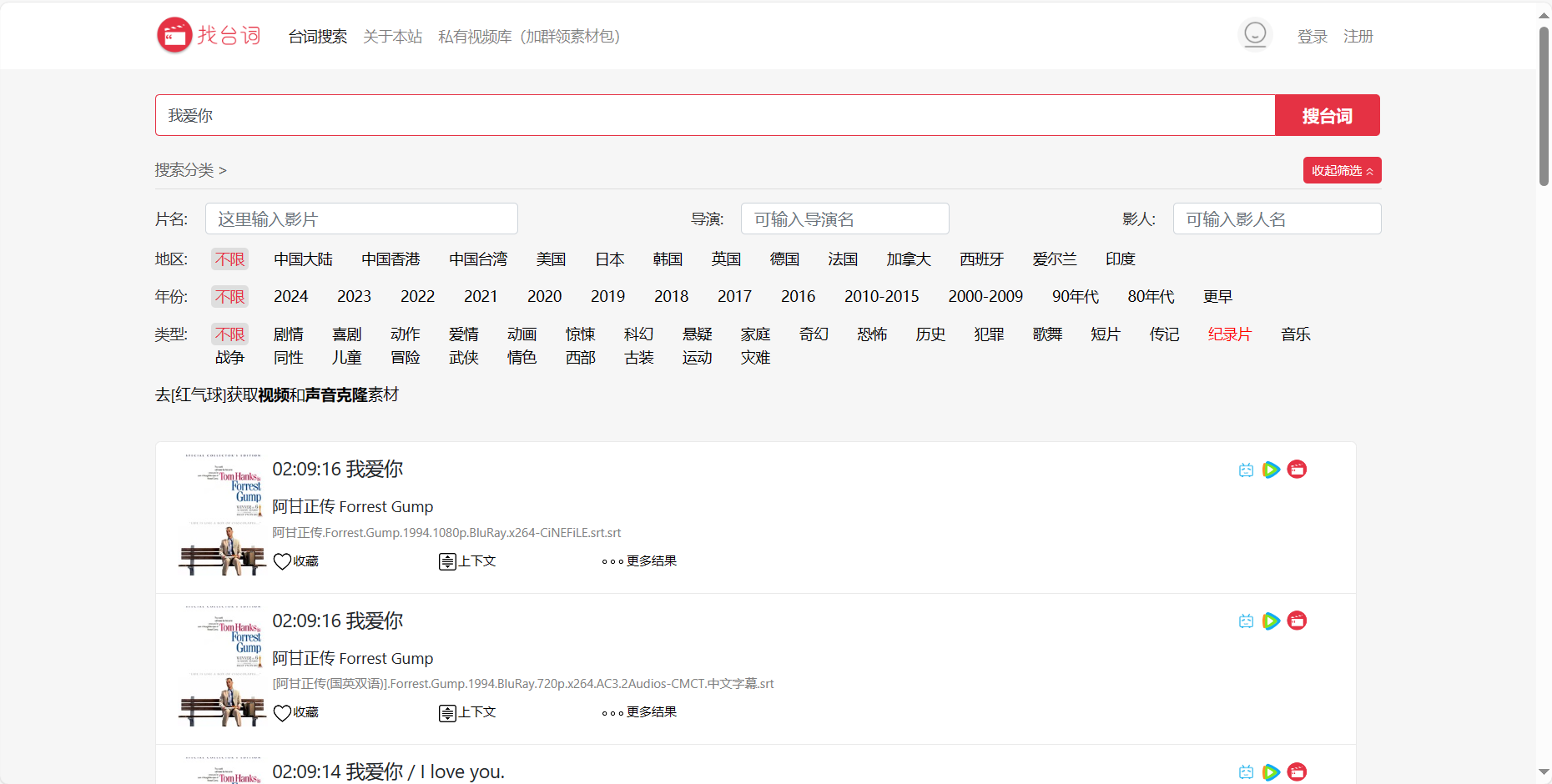The height and width of the screenshot is (784, 1552).
Task: Select 不限 for 地区 filter
Action: [229, 259]
